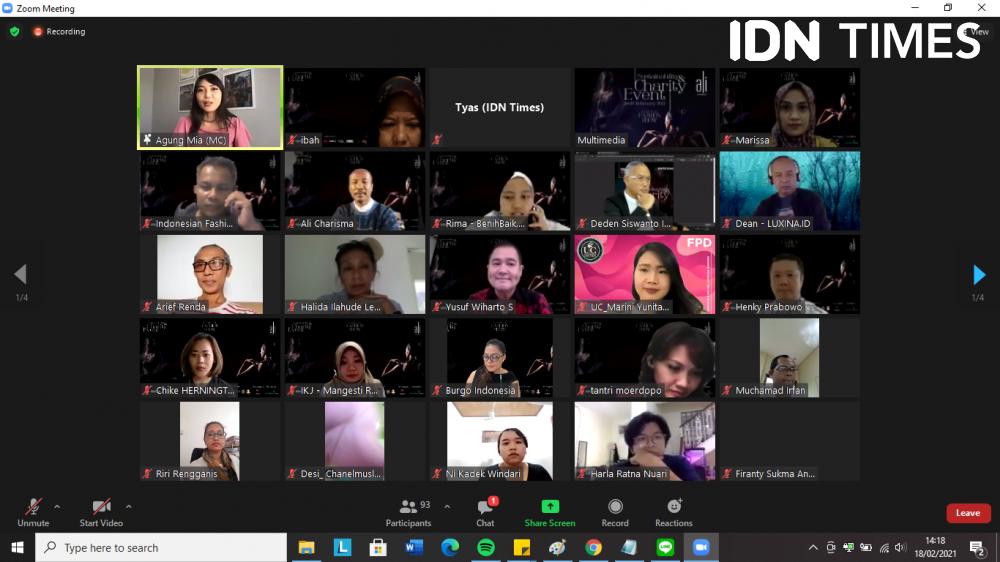Open the Reactions menu
Viewport: 1000px width, 562px height.
click(673, 513)
